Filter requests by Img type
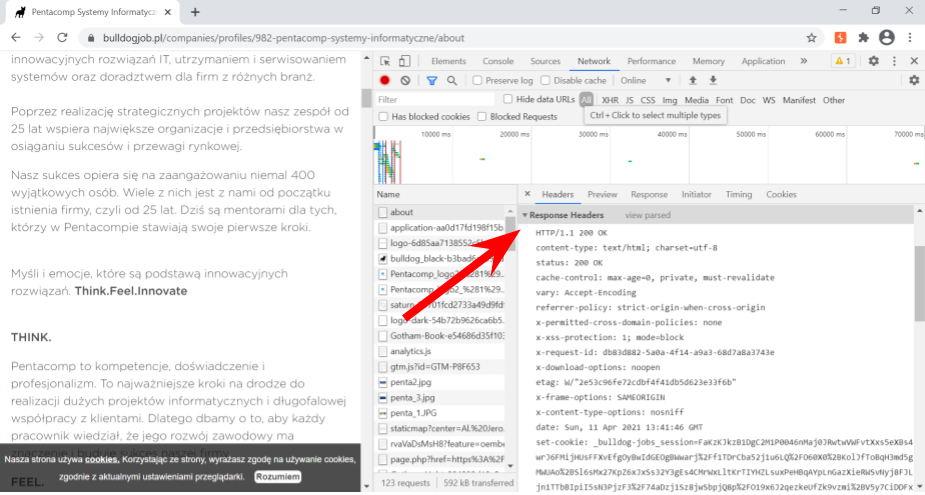The height and width of the screenshot is (495, 925). tap(670, 100)
